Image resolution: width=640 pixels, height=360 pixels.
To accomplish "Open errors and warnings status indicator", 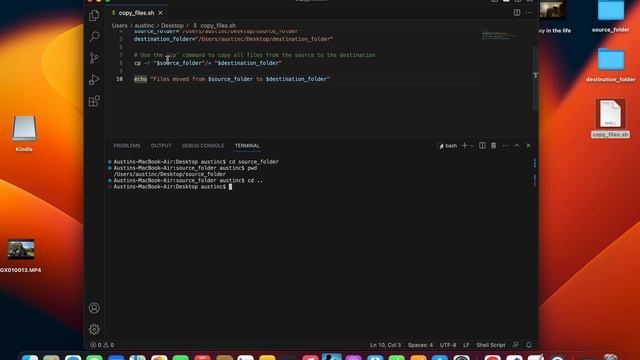I will coord(102,345).
